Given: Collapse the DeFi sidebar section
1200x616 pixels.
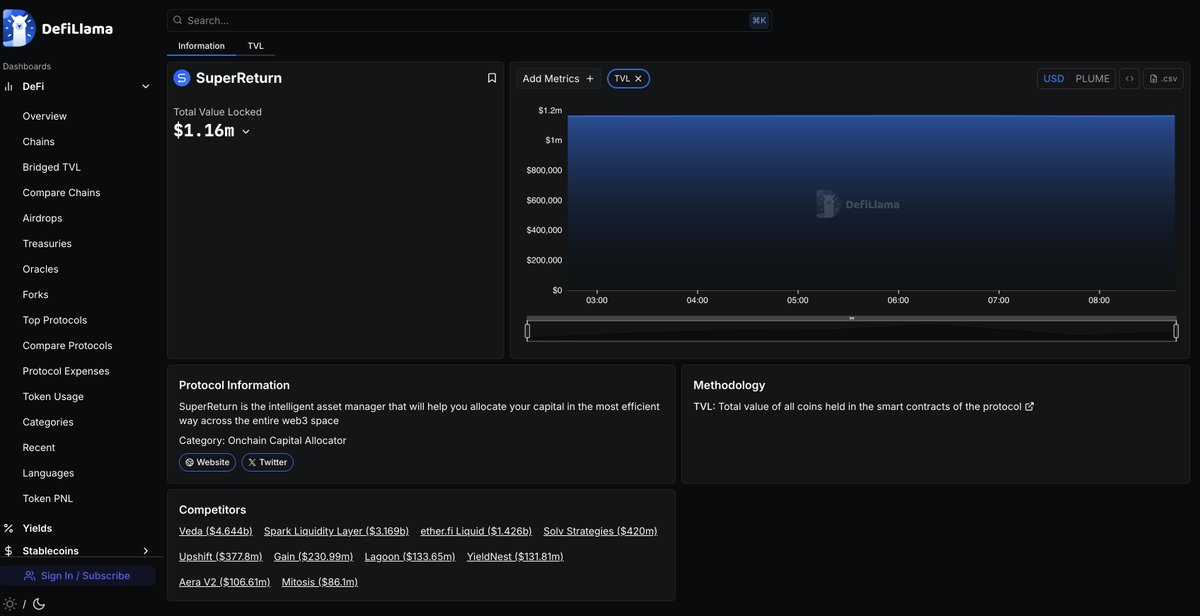Looking at the screenshot, I should pyautogui.click(x=146, y=86).
